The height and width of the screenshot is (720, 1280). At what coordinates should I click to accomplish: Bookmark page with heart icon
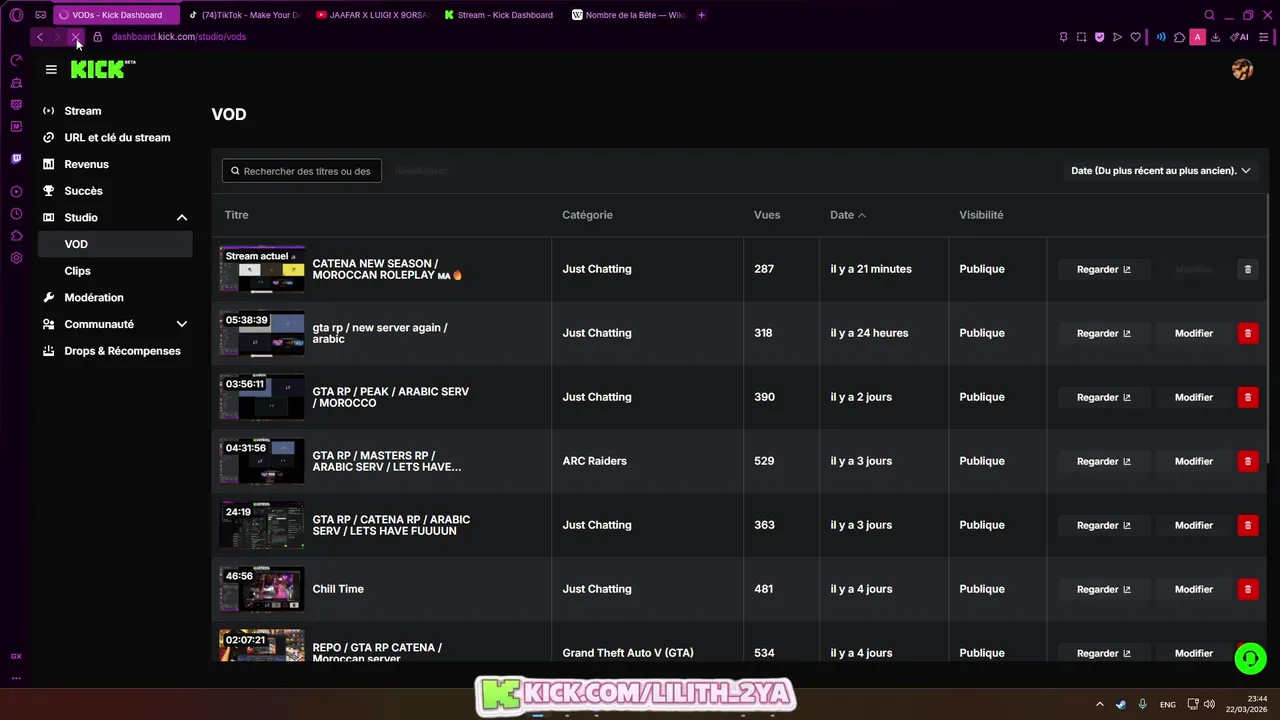click(1135, 37)
